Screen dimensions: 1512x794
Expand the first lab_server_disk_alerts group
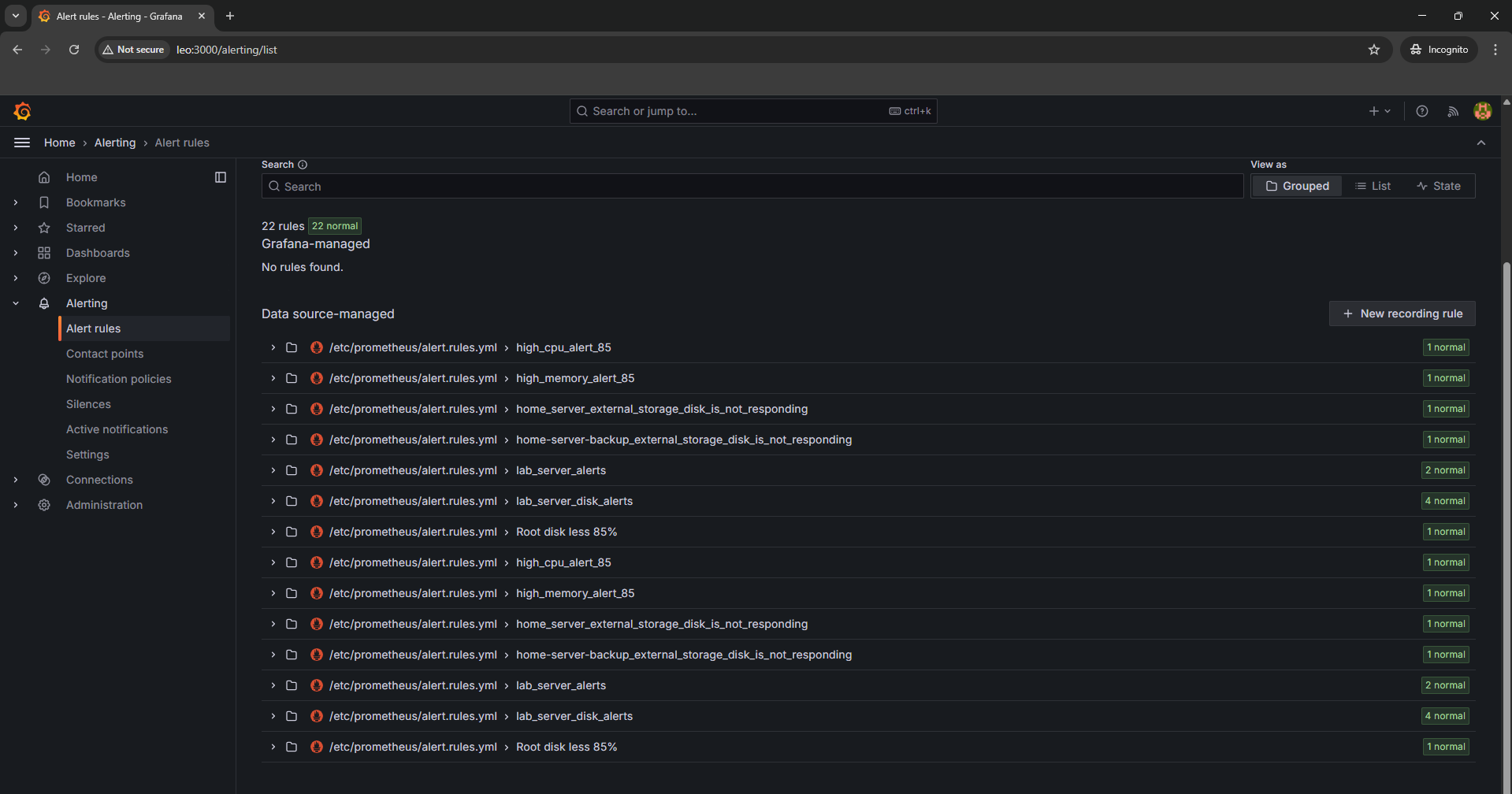coord(273,501)
